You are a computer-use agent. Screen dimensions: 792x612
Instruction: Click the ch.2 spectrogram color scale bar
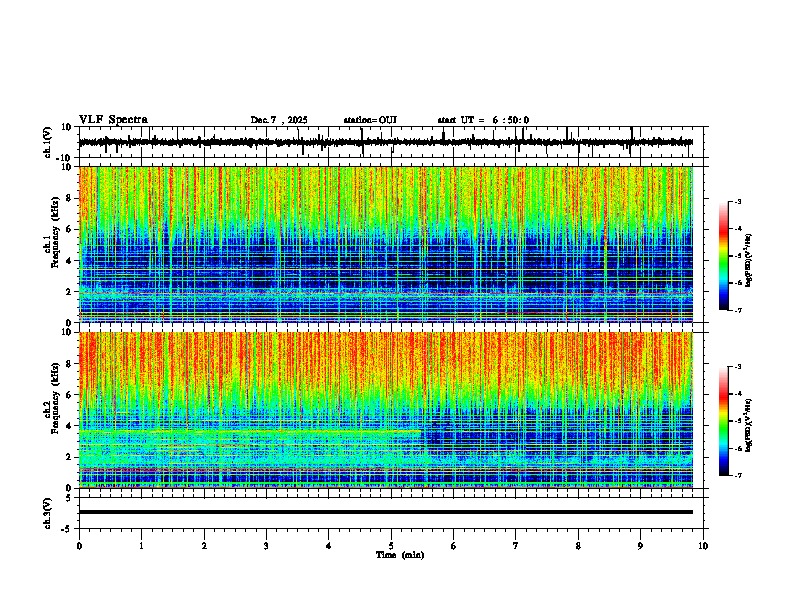pos(724,421)
